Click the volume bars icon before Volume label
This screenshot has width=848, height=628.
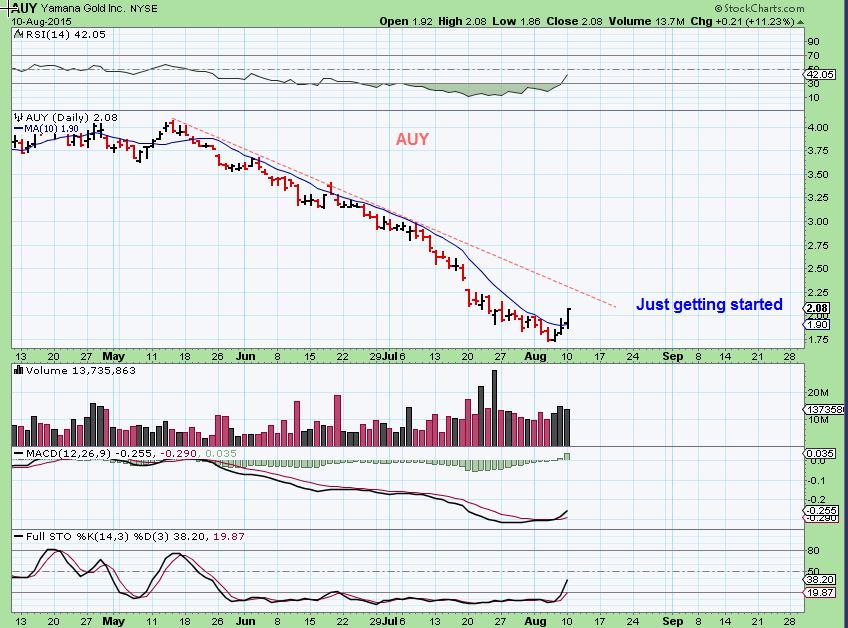click(18, 370)
